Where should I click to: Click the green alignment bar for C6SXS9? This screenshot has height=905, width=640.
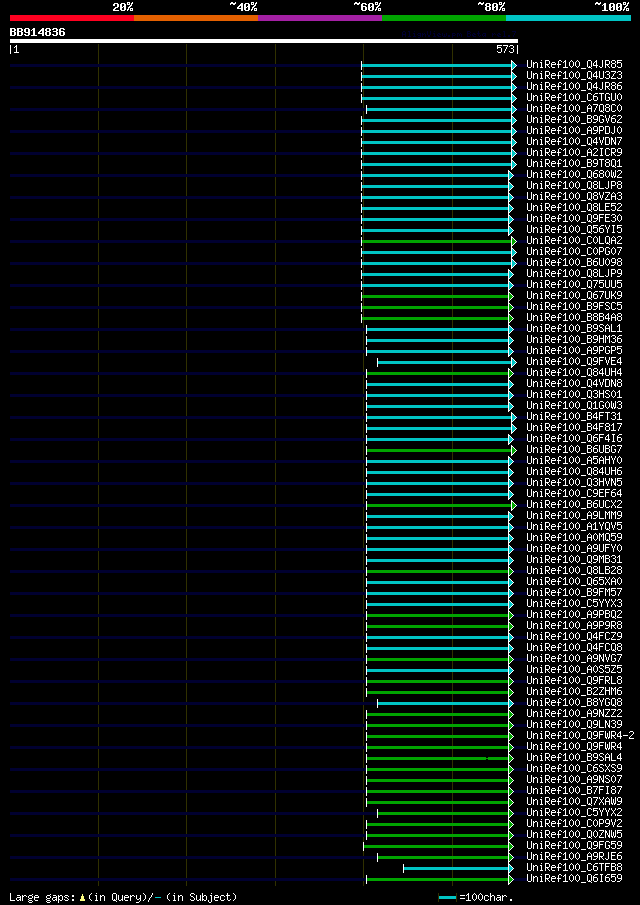tap(439, 769)
